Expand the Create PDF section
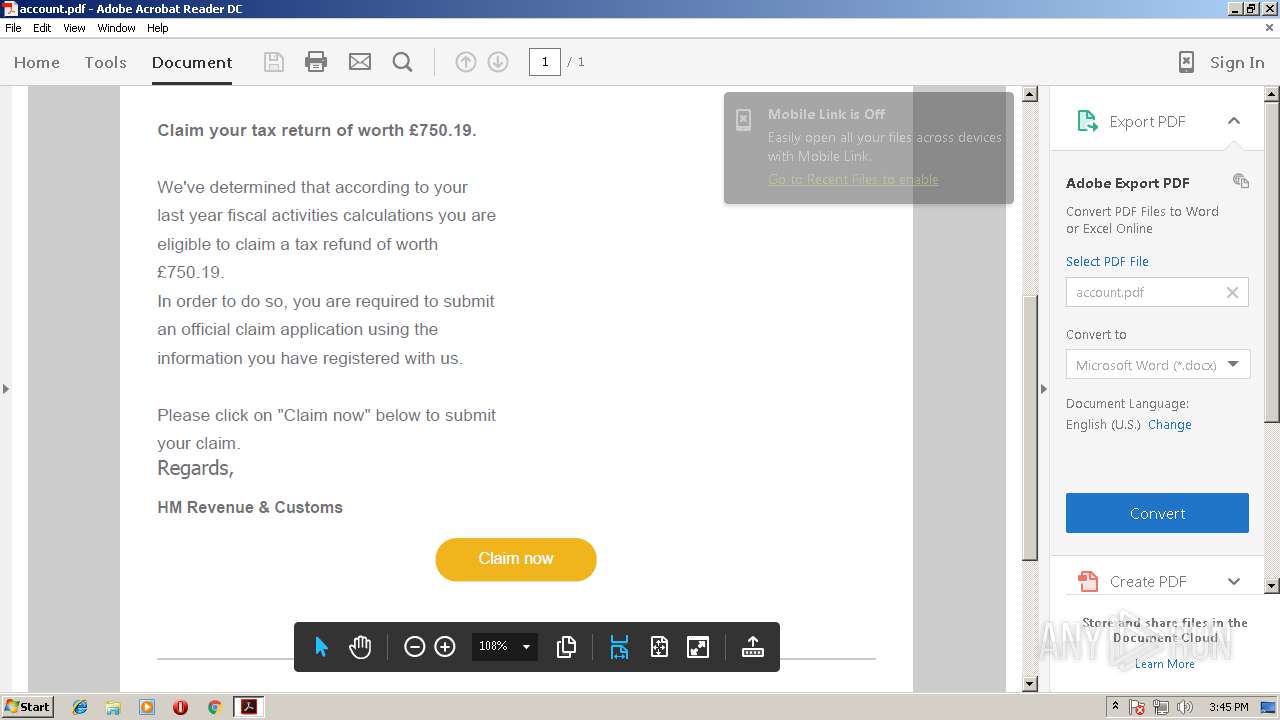 1233,581
